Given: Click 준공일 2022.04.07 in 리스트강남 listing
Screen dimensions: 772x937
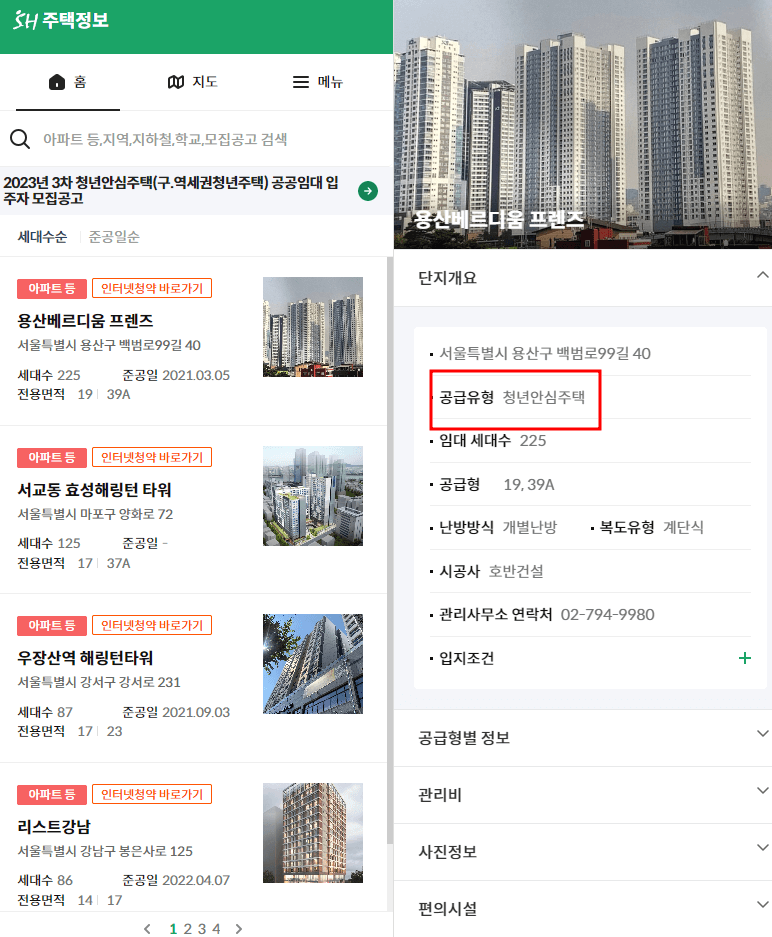Looking at the screenshot, I should coord(176,880).
